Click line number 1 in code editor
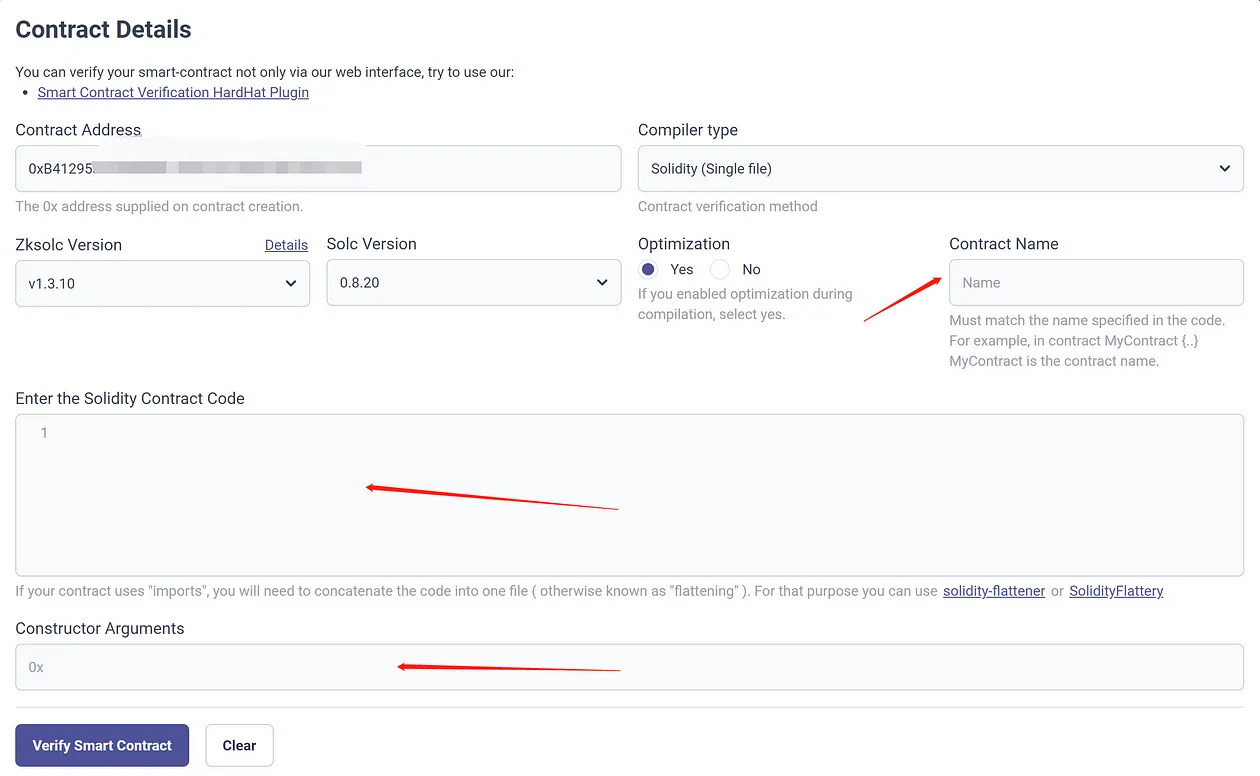The width and height of the screenshot is (1260, 776). click(x=44, y=433)
